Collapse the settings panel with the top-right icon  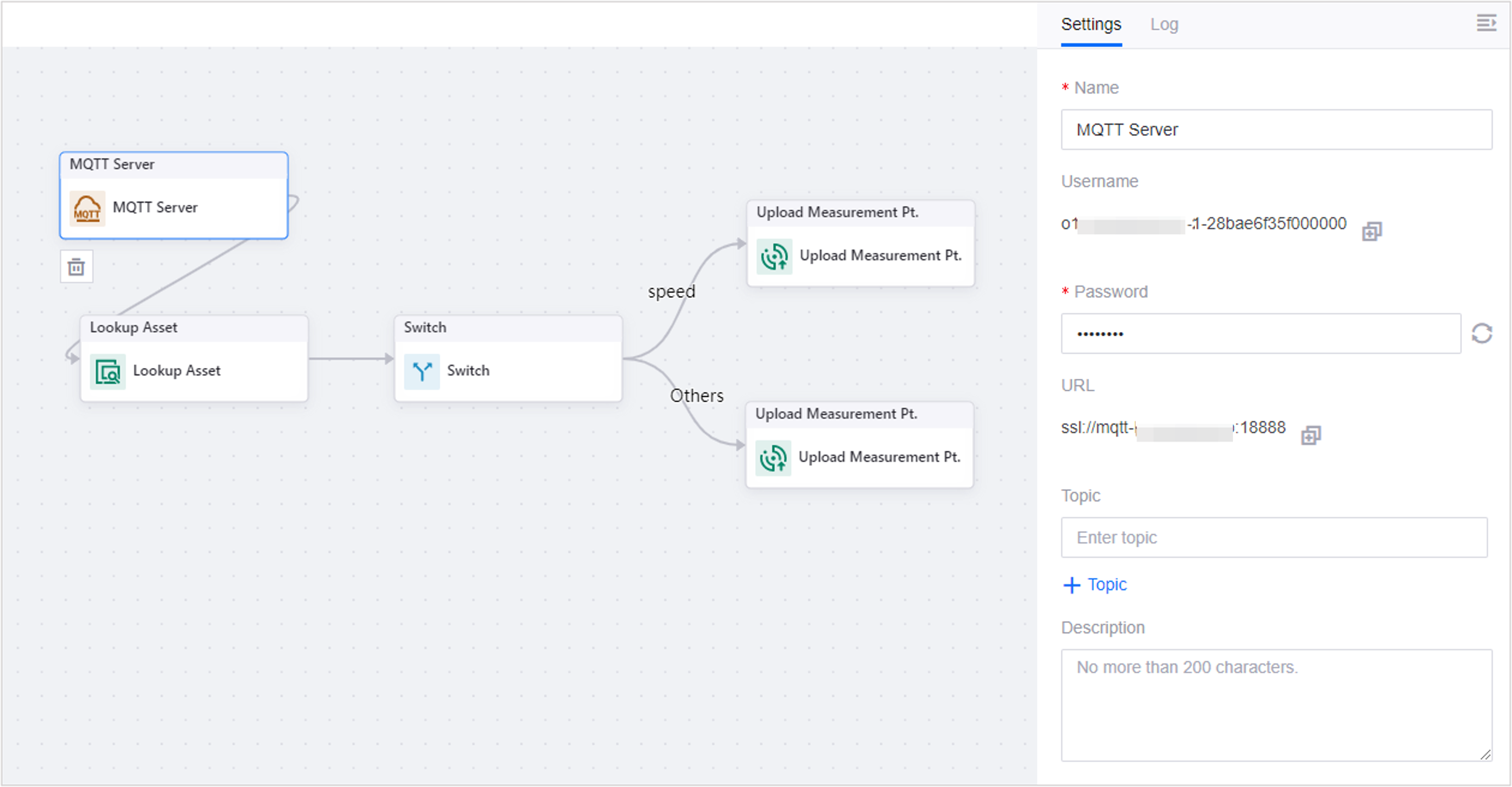point(1487,23)
